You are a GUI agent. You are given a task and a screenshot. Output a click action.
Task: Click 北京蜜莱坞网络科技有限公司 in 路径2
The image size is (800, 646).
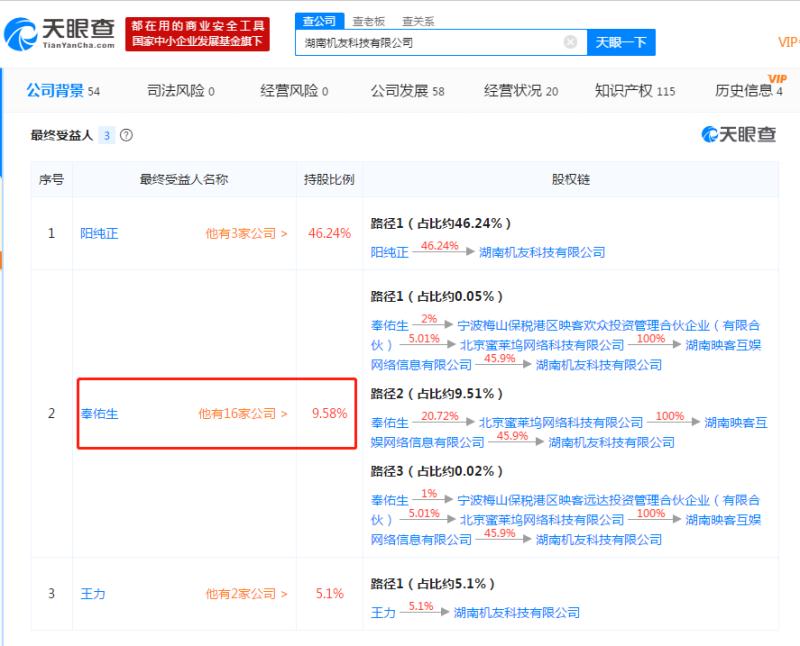pos(561,423)
